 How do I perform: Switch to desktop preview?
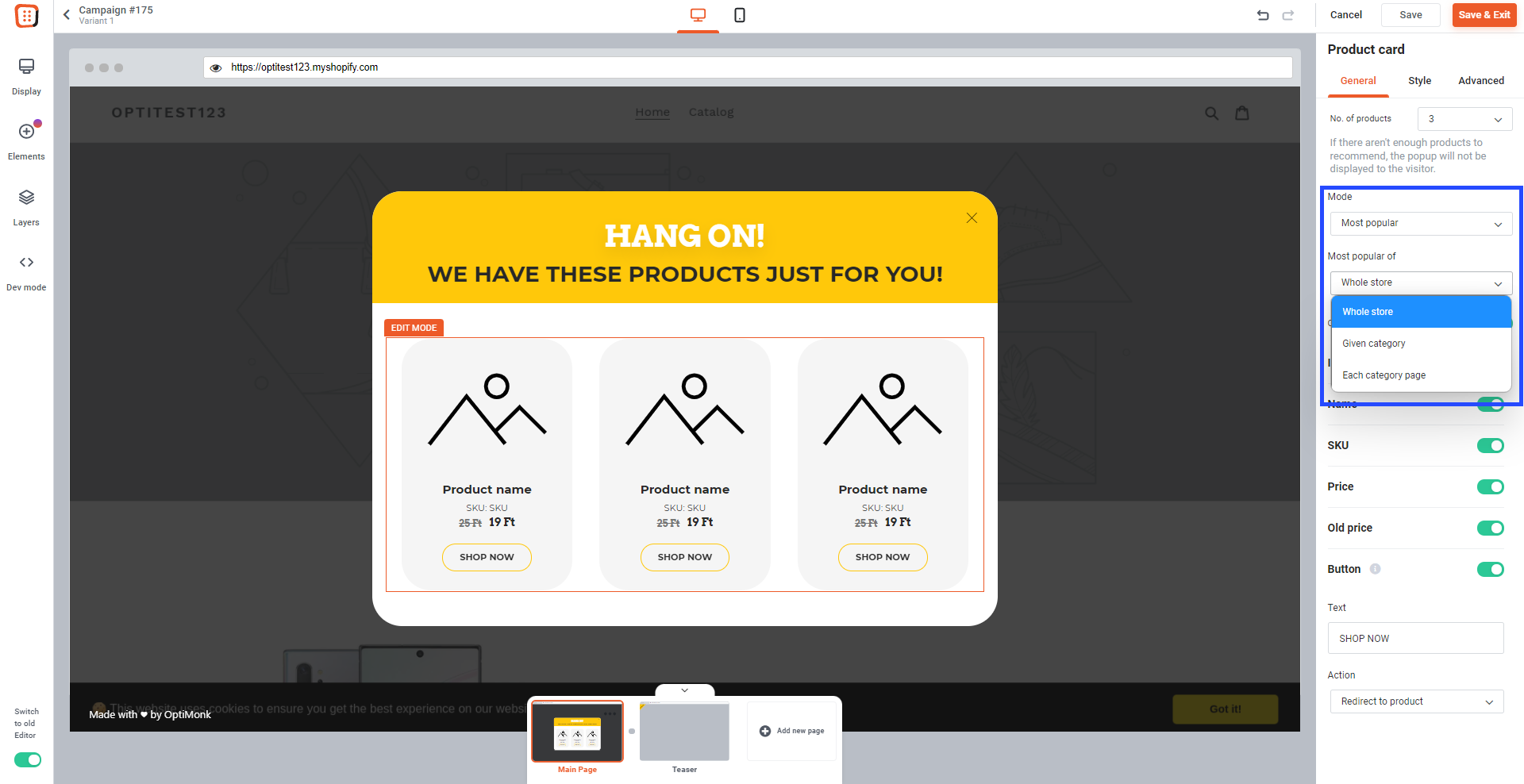tap(698, 15)
